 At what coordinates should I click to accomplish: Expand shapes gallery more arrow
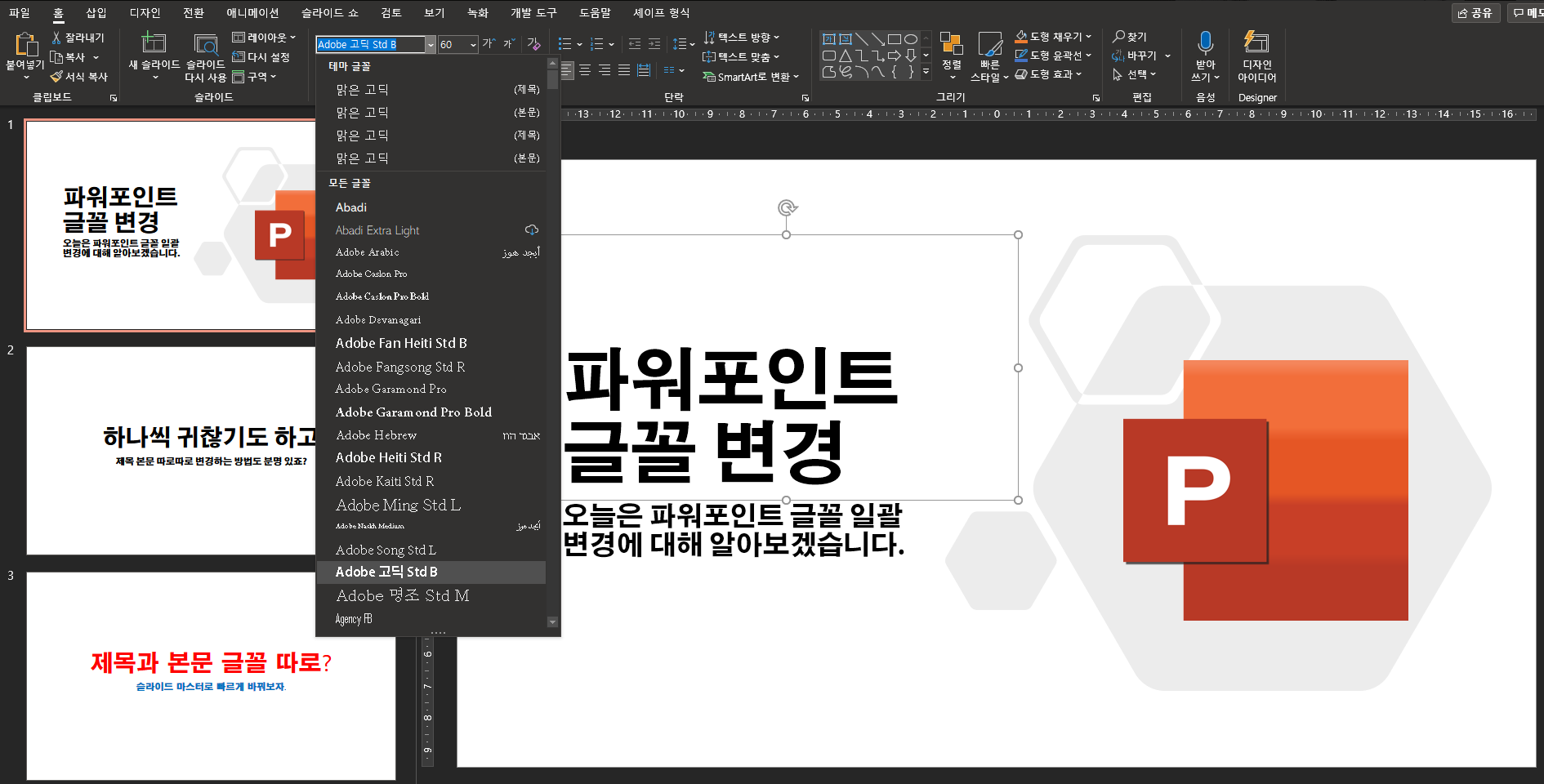(926, 72)
